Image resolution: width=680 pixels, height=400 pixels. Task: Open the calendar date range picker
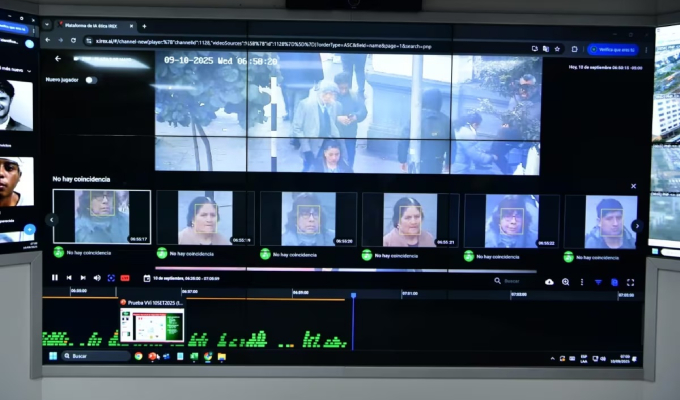tap(147, 278)
